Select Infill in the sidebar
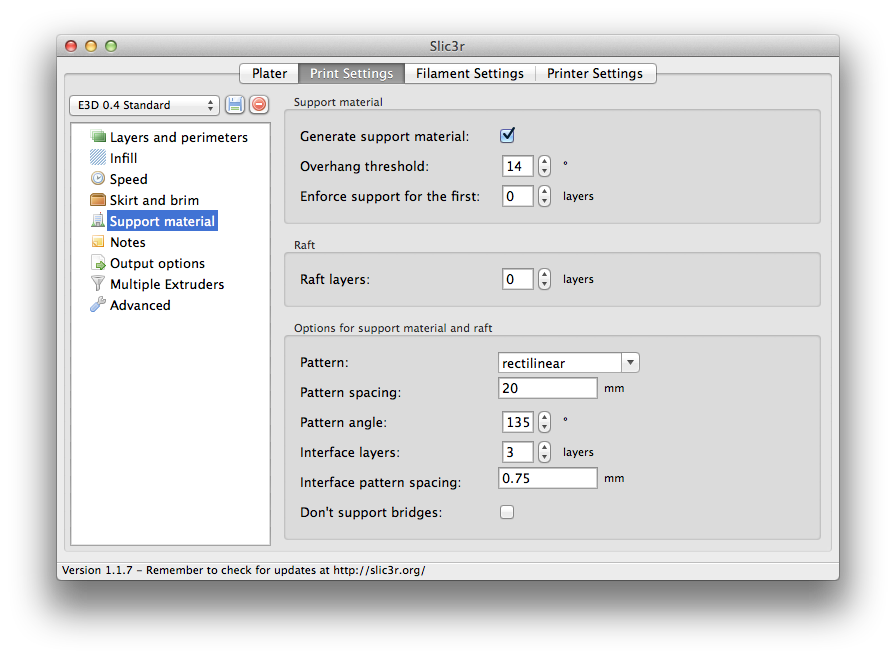The image size is (896, 659). tap(123, 158)
